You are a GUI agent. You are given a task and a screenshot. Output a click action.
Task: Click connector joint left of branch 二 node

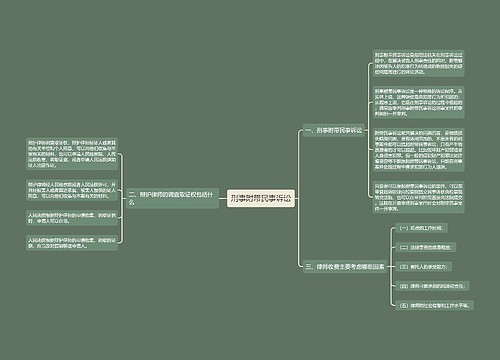coord(123,198)
